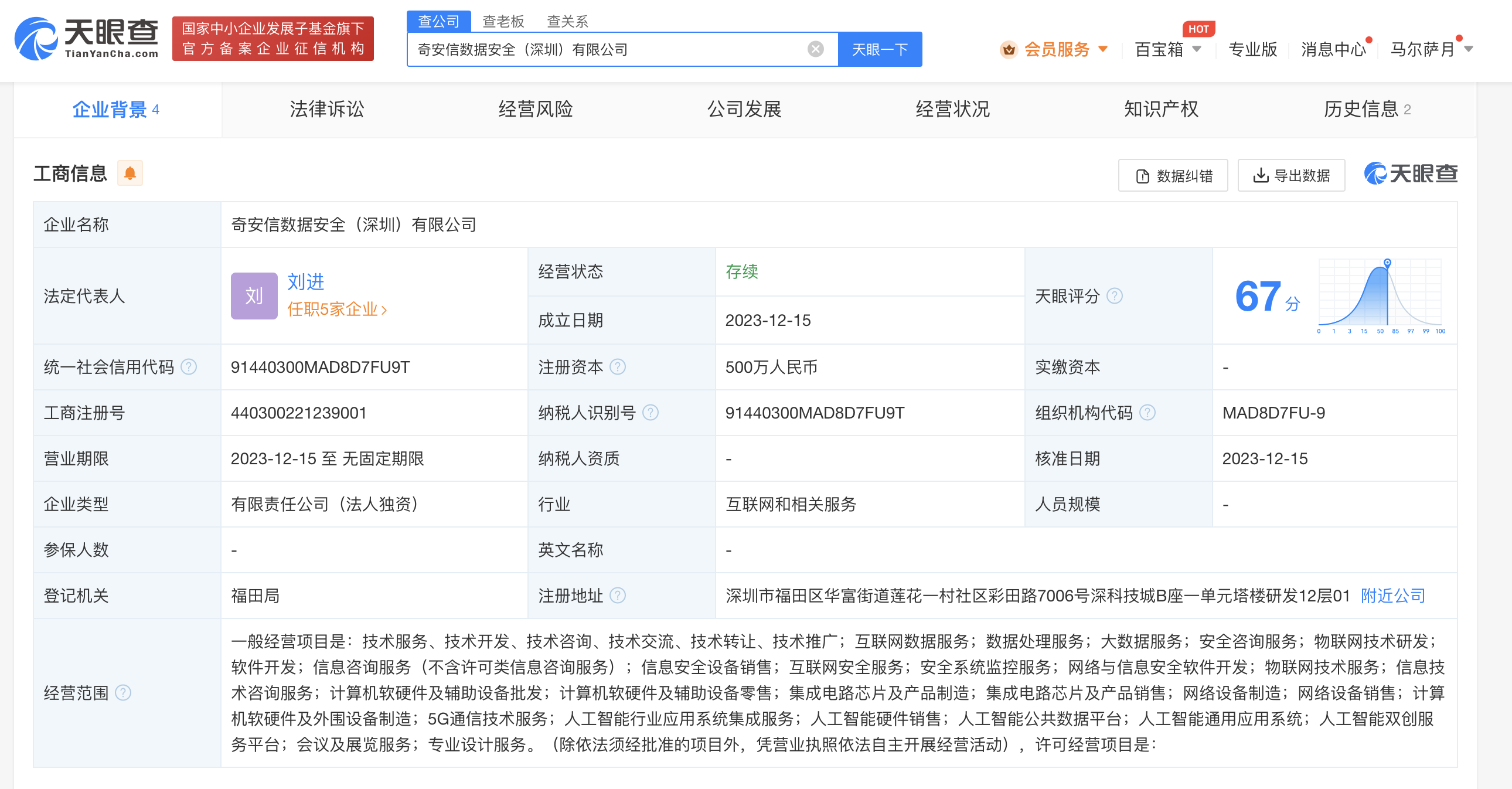Image resolution: width=1512 pixels, height=789 pixels.
Task: Click help icon next to 组织机构代码
Action: pos(1147,413)
